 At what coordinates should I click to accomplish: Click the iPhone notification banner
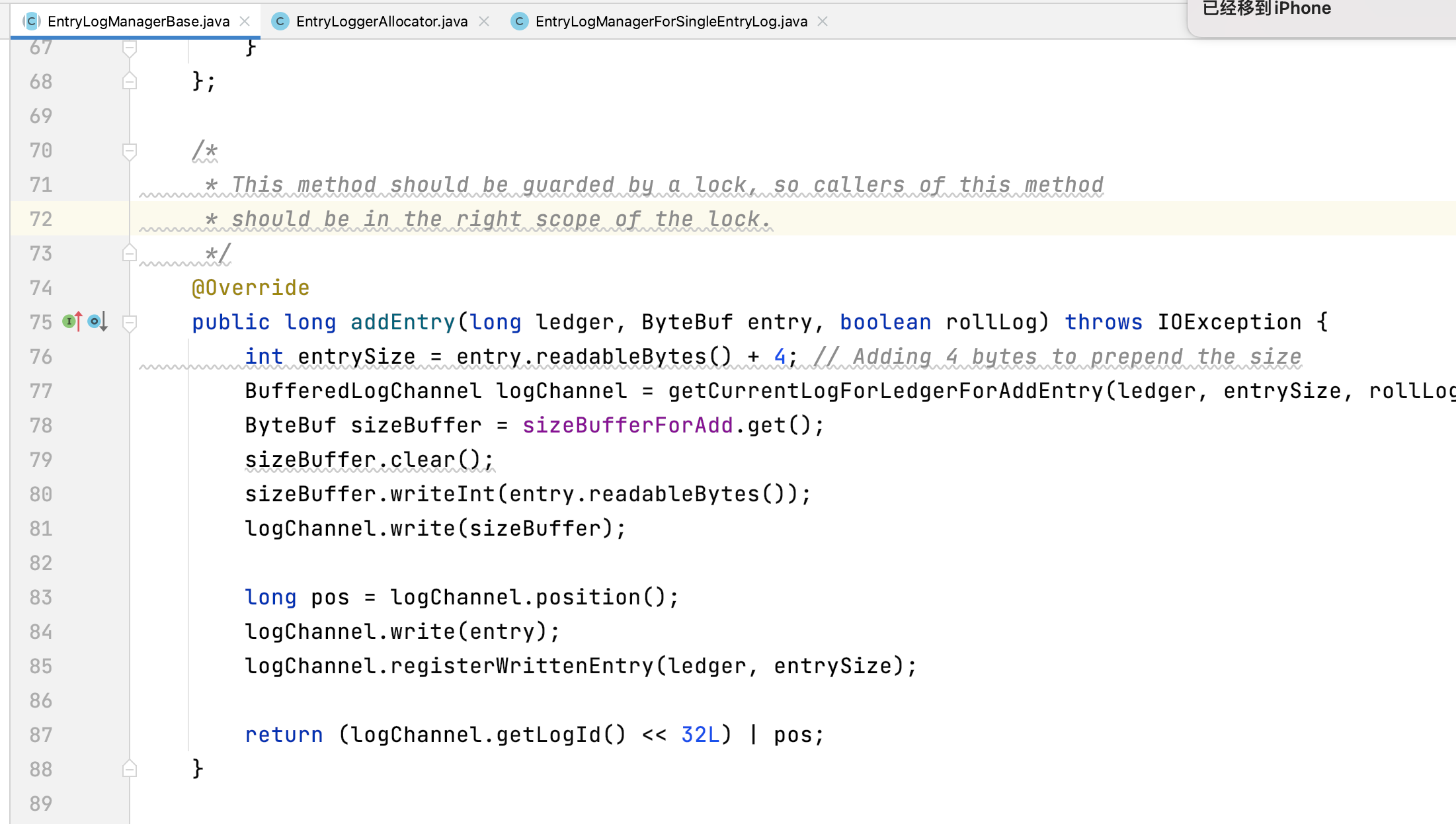click(1322, 18)
